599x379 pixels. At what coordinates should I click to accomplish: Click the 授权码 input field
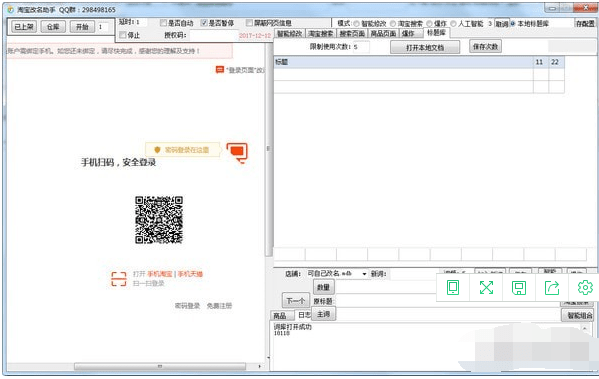tap(213, 35)
